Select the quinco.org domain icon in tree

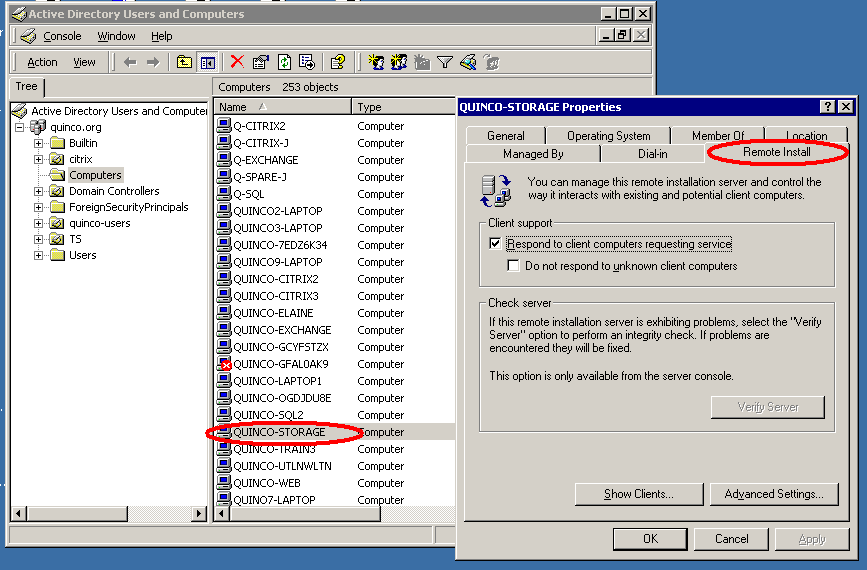point(38,127)
